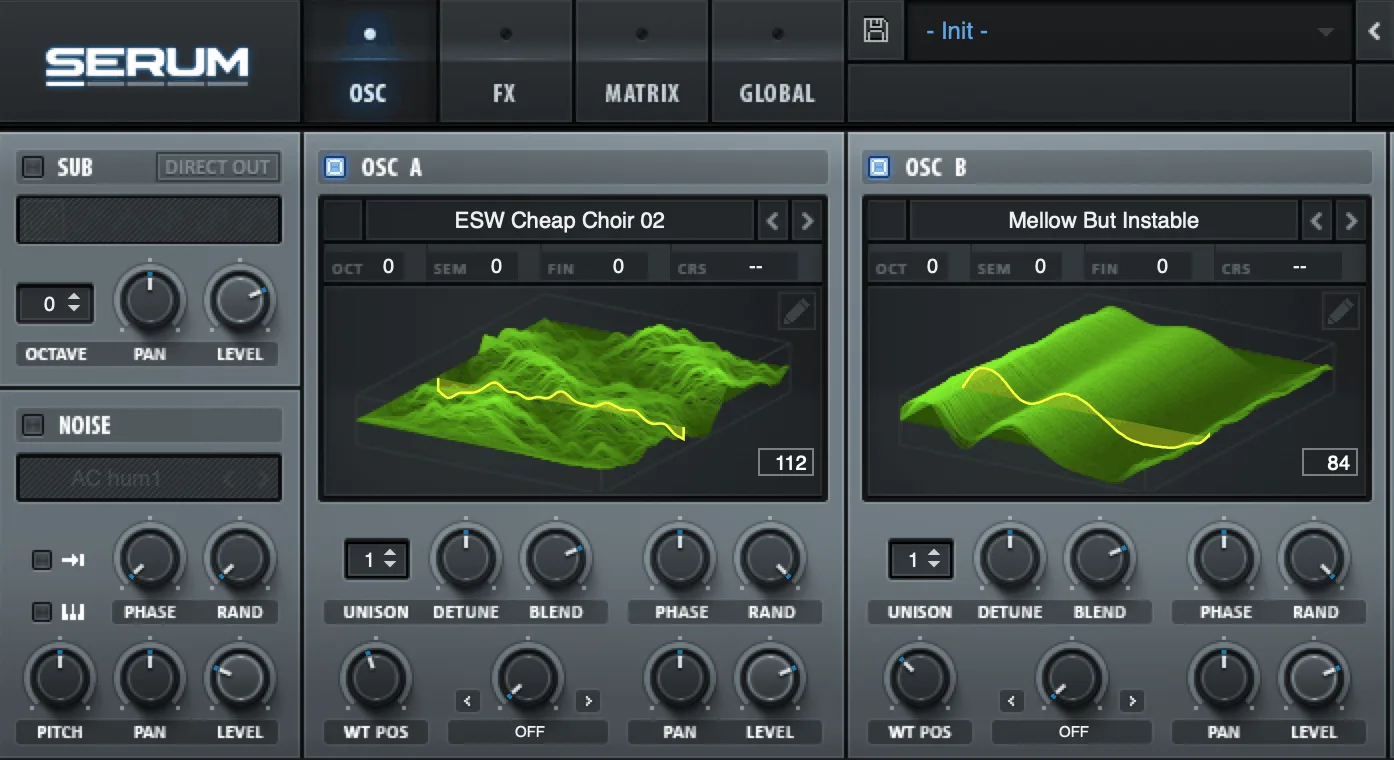Toggle the noise keytrack piano icon checkbox

click(x=42, y=612)
